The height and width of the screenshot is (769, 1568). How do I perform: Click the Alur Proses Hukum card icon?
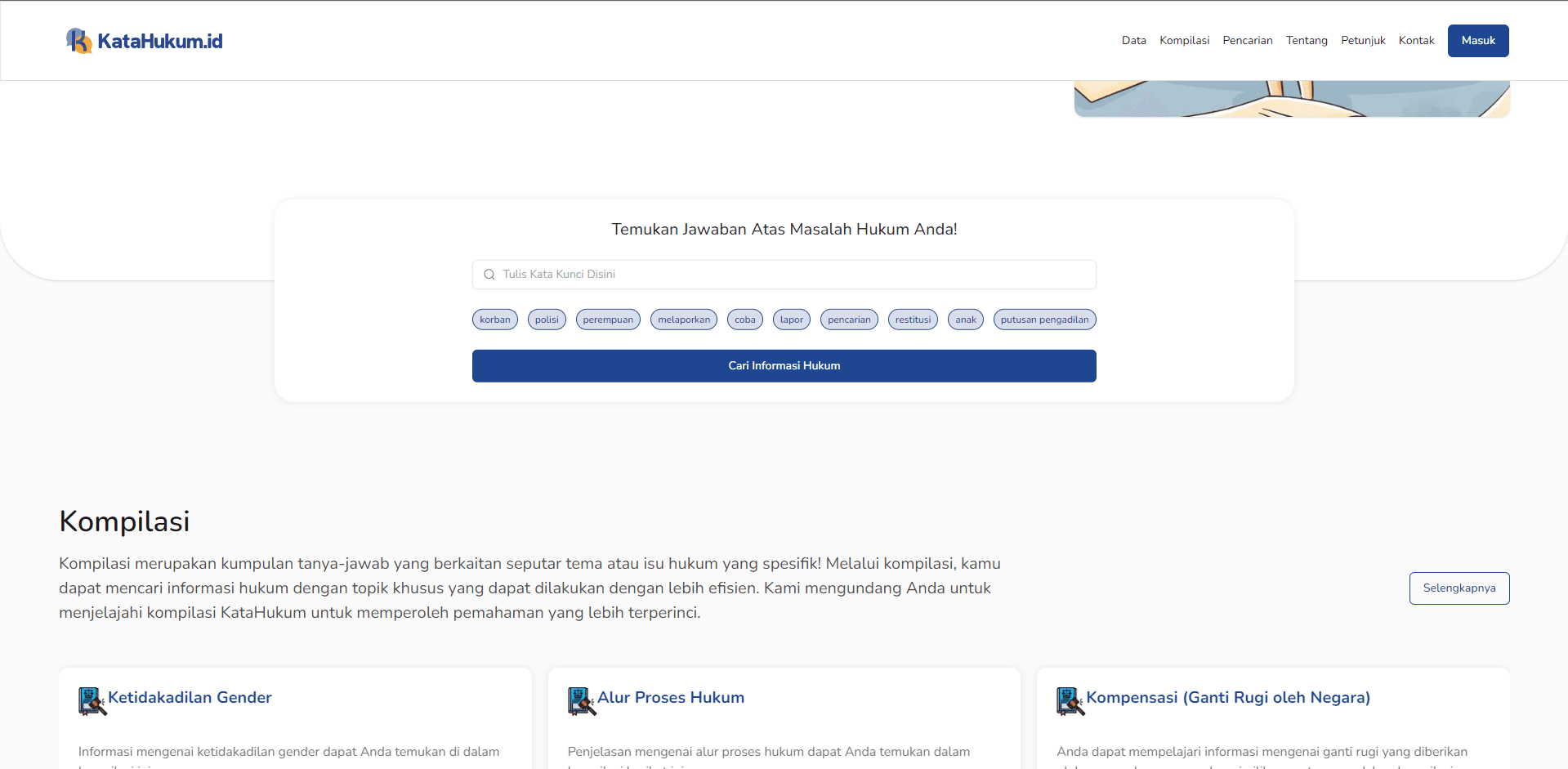581,701
